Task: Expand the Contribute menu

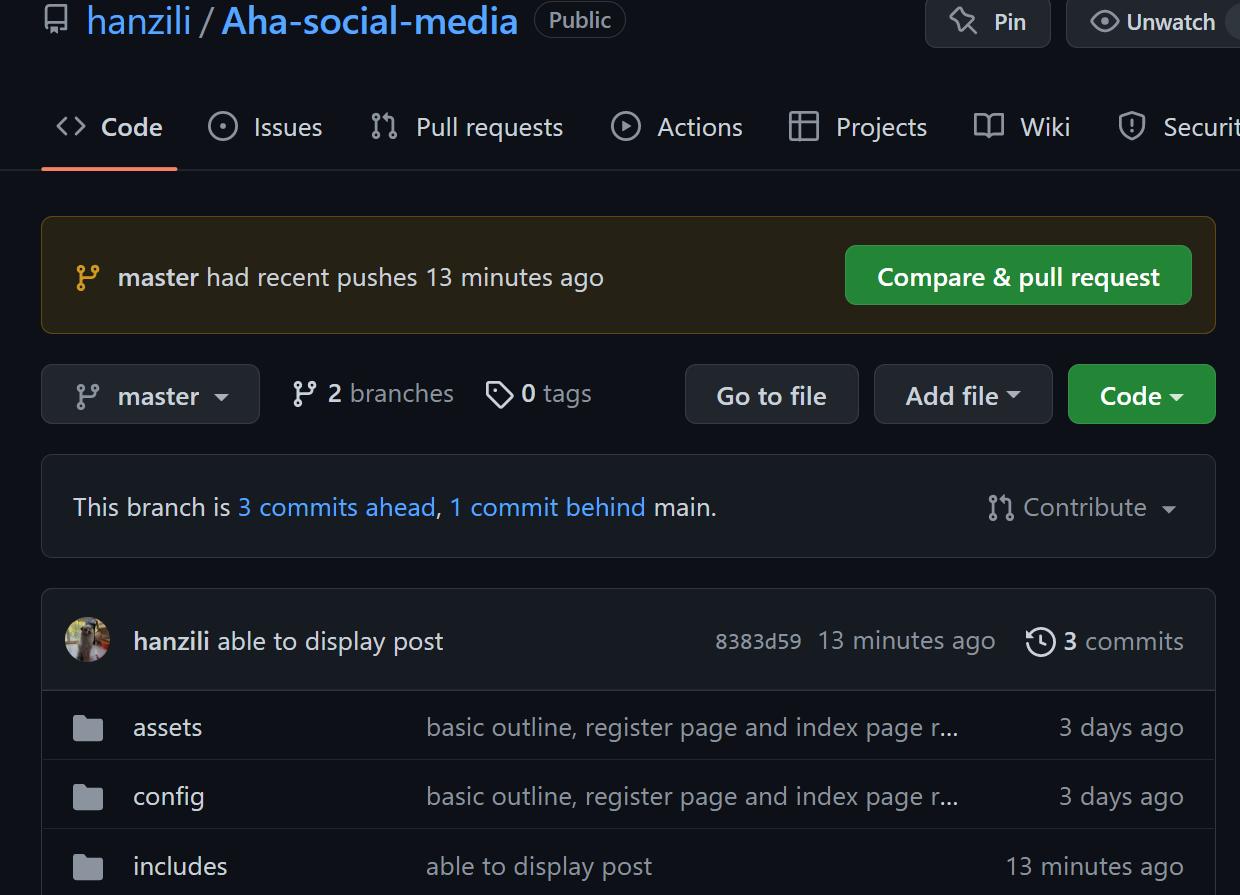Action: coord(1082,507)
